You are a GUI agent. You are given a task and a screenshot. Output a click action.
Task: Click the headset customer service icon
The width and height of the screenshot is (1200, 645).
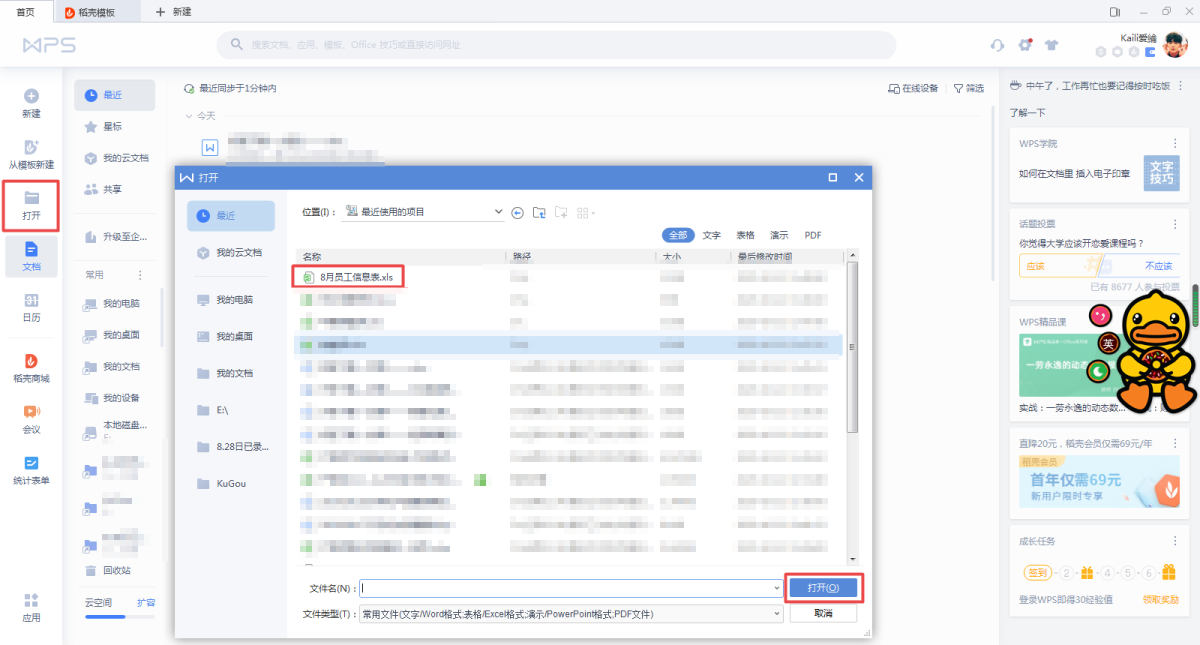(997, 45)
